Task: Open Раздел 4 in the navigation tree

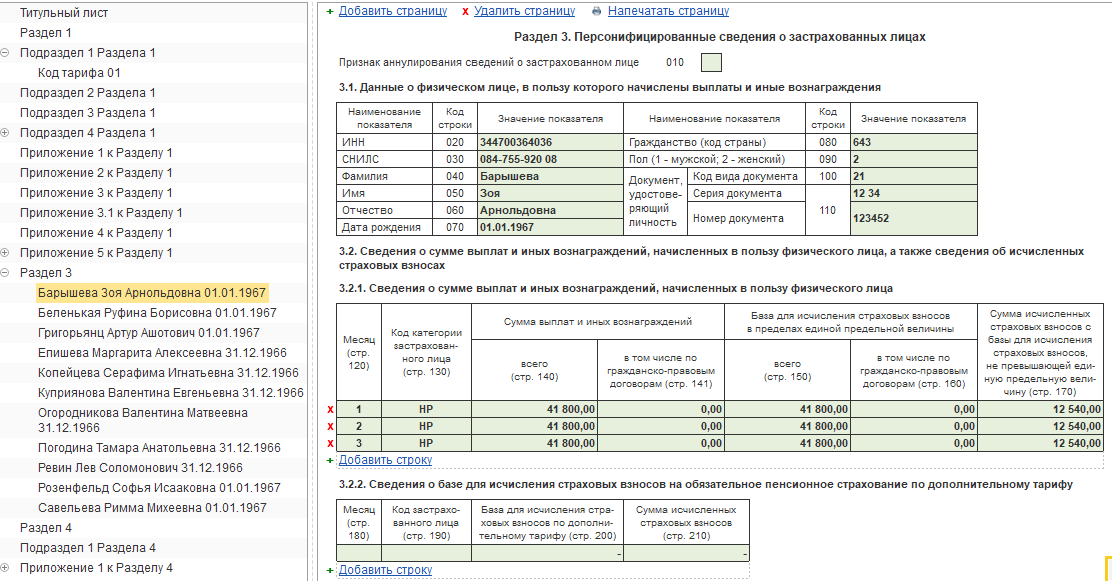Action: click(46, 528)
